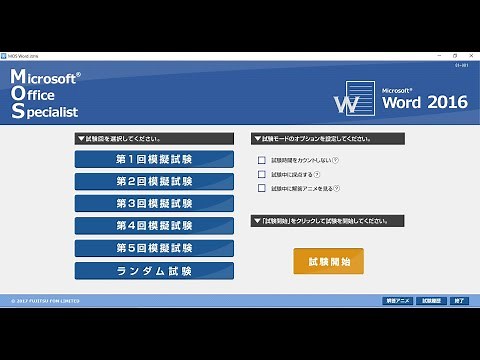Select 第2回模擬試験 exam
The image size is (480, 360).
(154, 181)
